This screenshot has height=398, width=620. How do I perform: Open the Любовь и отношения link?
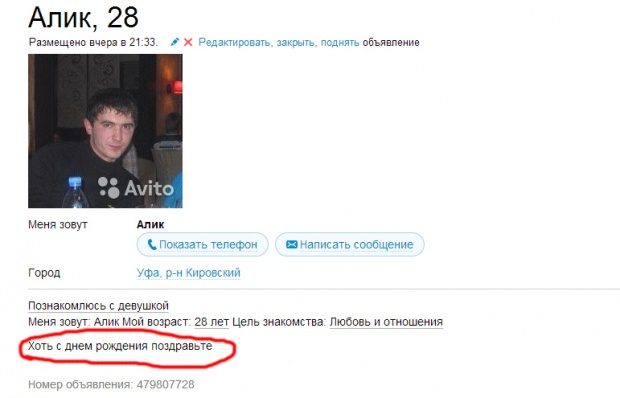pyautogui.click(x=386, y=322)
